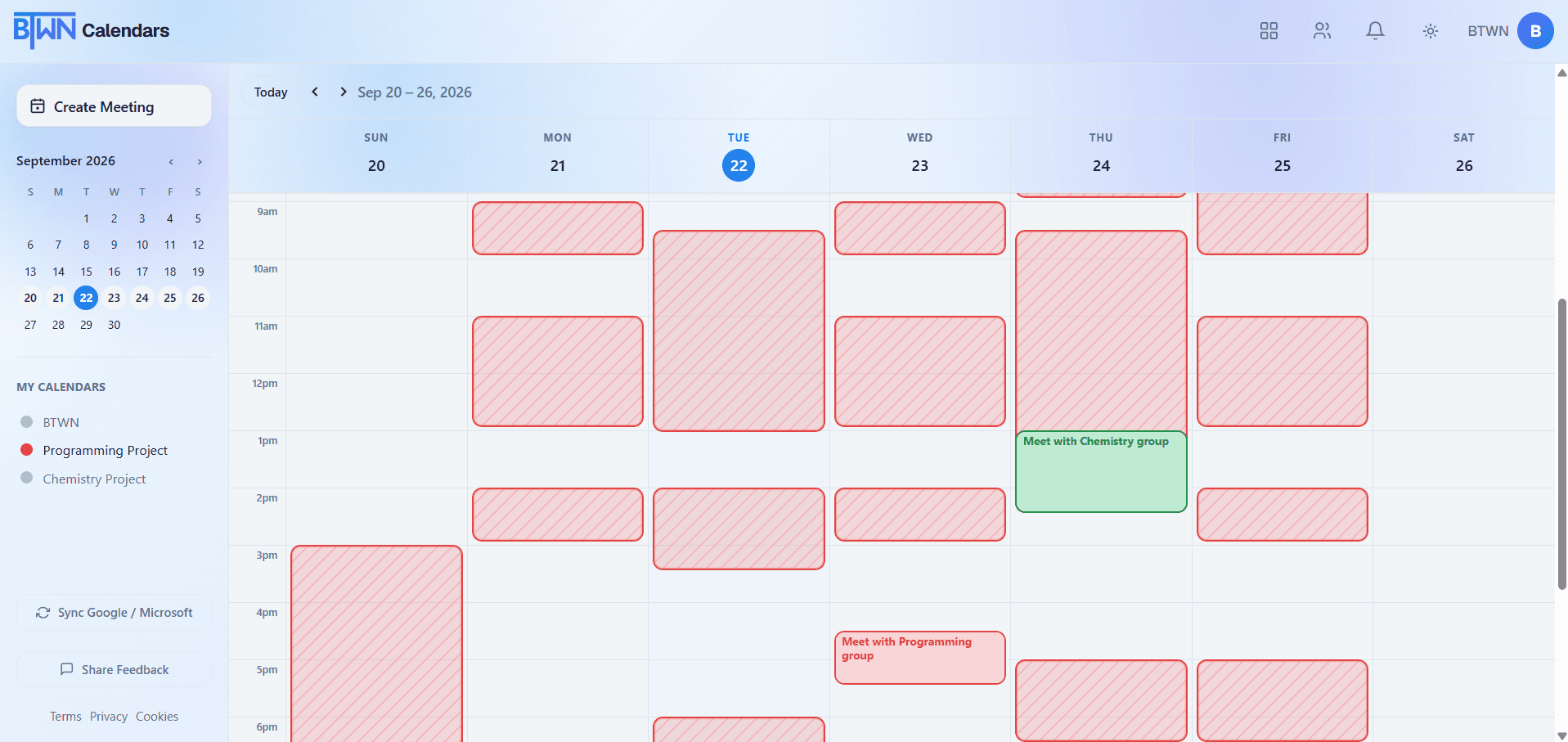Screen dimensions: 1568x742
Task: Select September 1 in mini calendar
Action: [x=86, y=218]
